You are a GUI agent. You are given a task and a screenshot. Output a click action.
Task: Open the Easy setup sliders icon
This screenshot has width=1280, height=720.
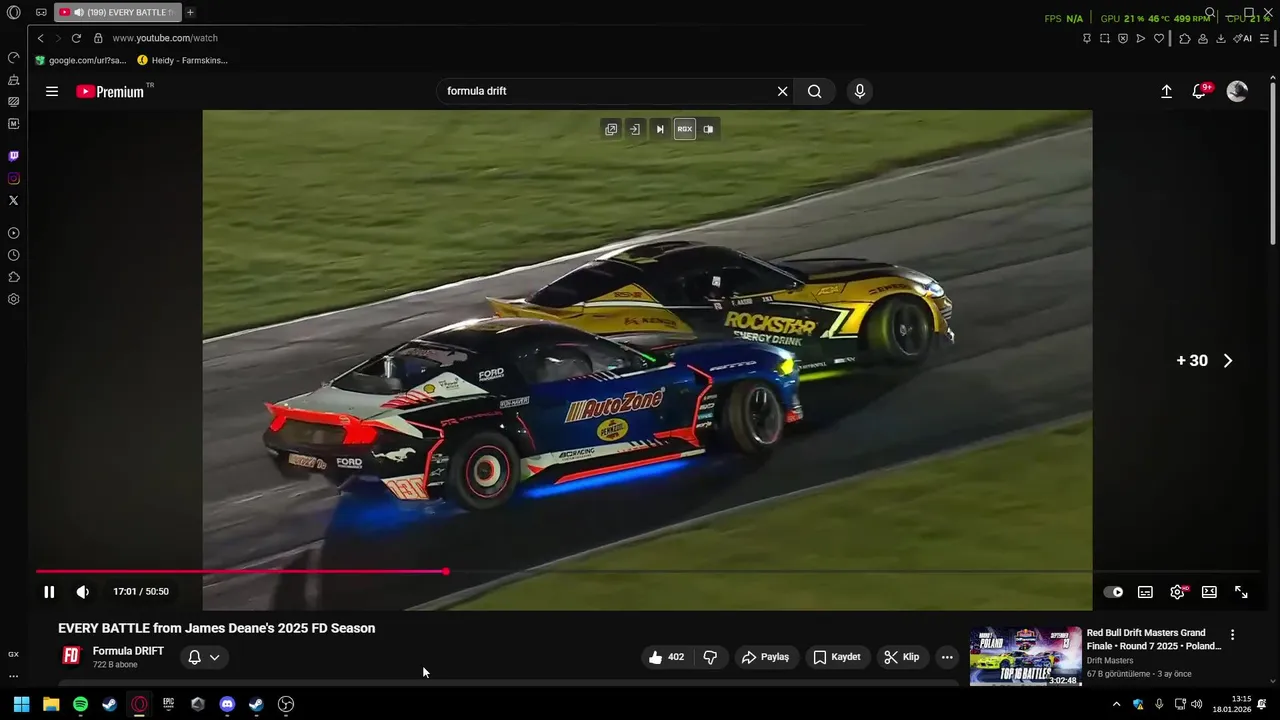click(x=1264, y=38)
